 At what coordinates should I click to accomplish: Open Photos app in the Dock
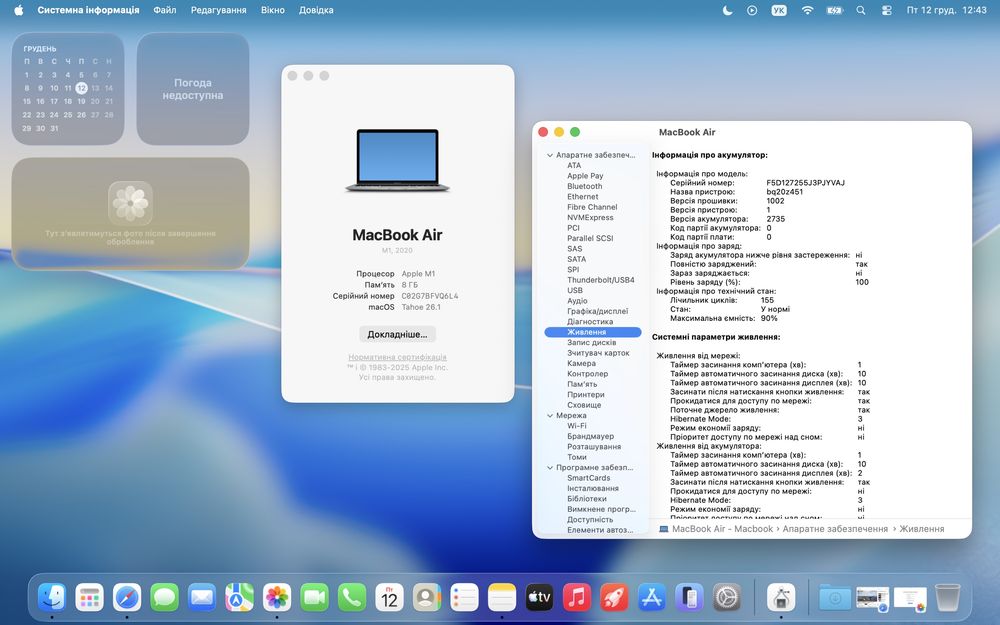click(x=277, y=598)
